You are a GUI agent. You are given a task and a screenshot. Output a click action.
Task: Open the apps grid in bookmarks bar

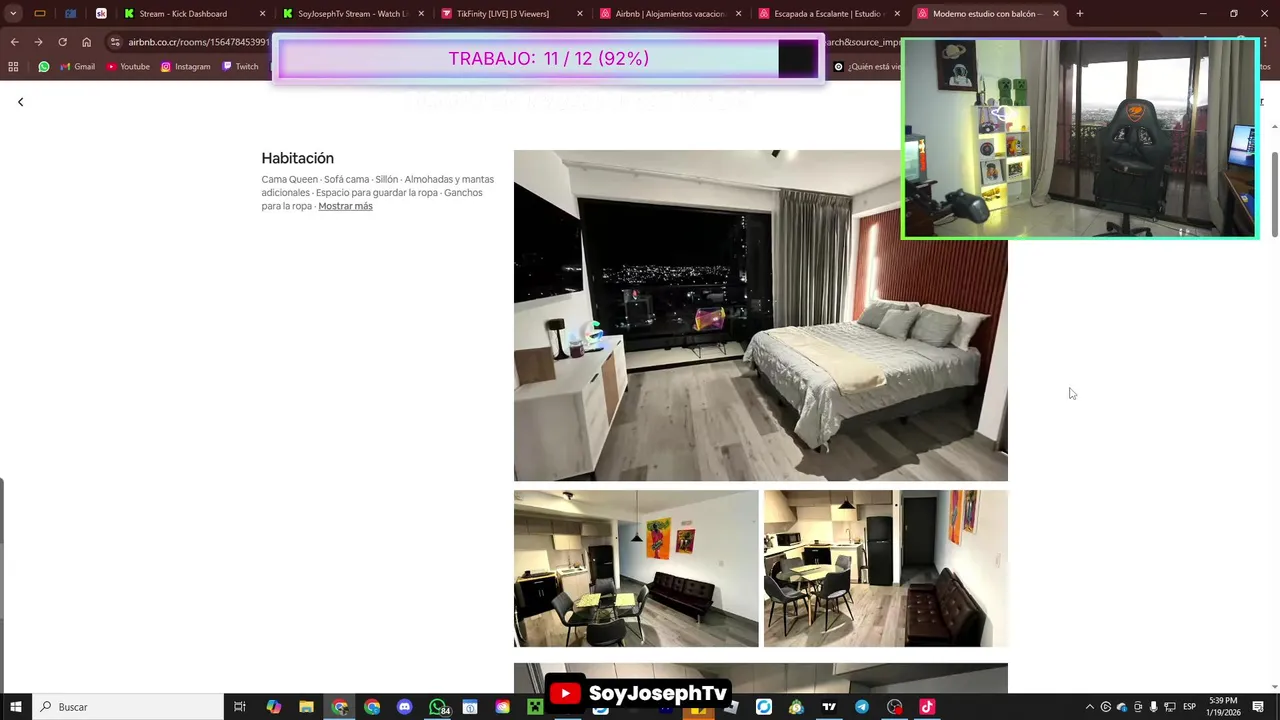click(x=13, y=67)
